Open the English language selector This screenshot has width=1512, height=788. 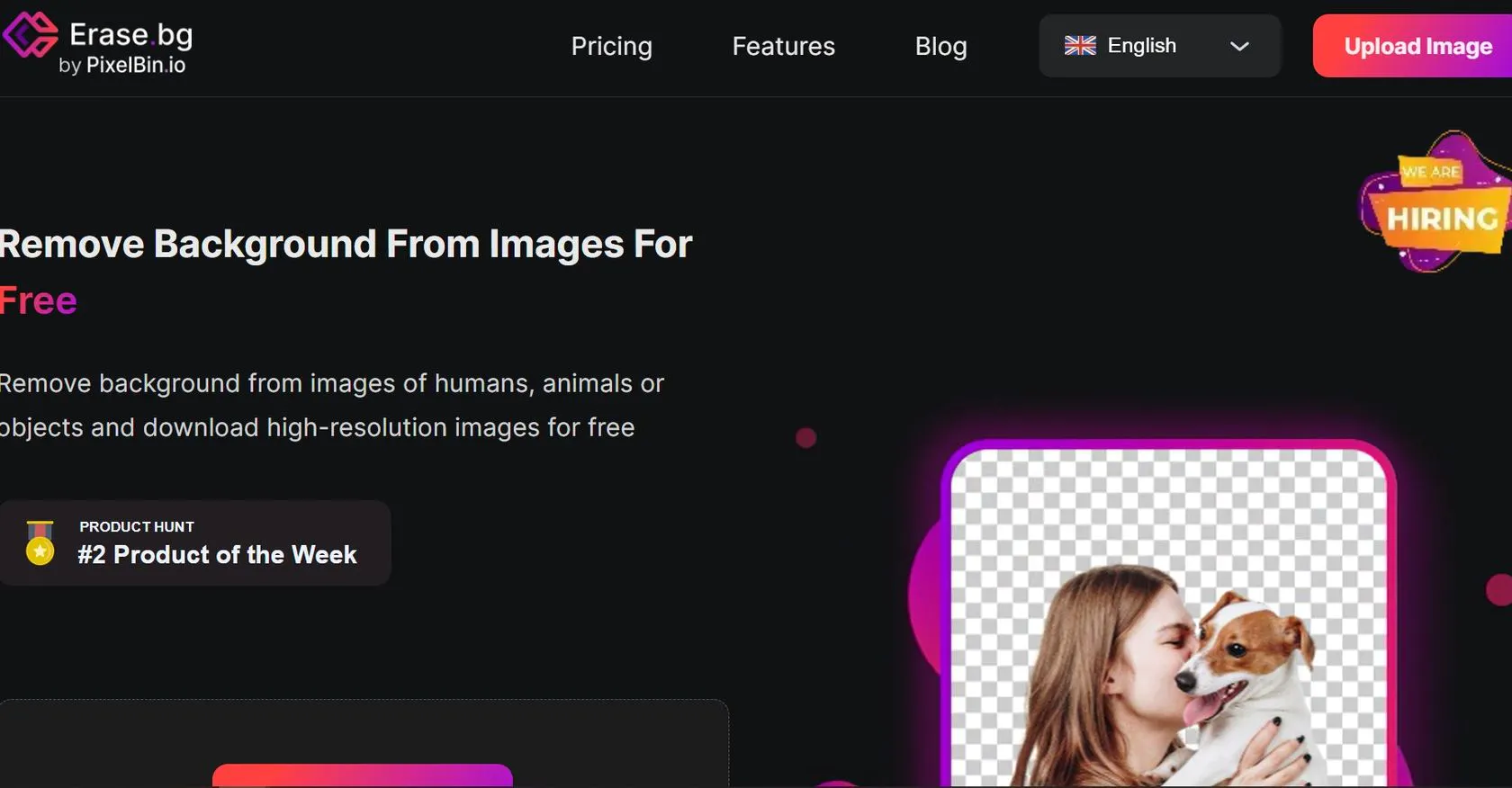pos(1141,46)
